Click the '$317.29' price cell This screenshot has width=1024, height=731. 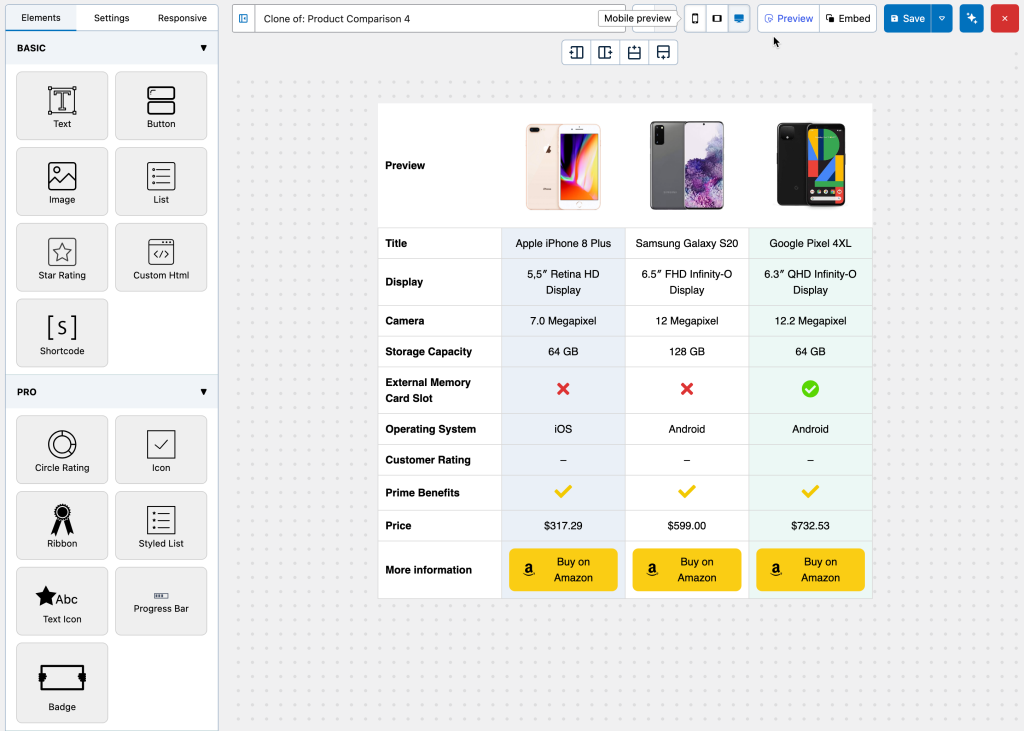click(563, 526)
